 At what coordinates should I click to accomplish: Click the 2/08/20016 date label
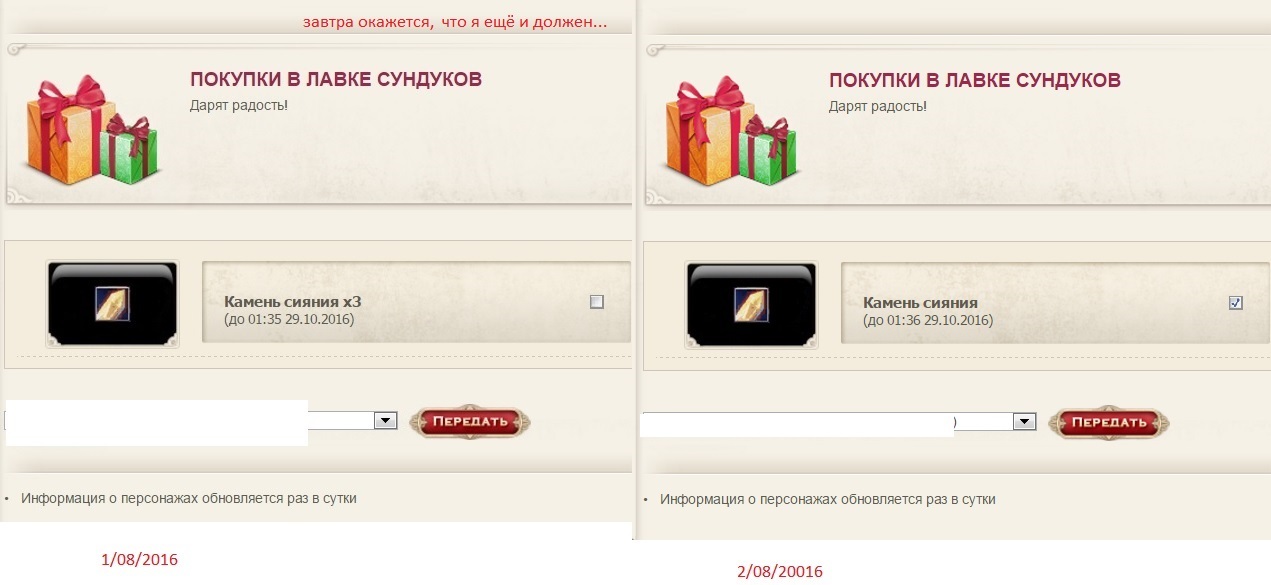pyautogui.click(x=780, y=571)
